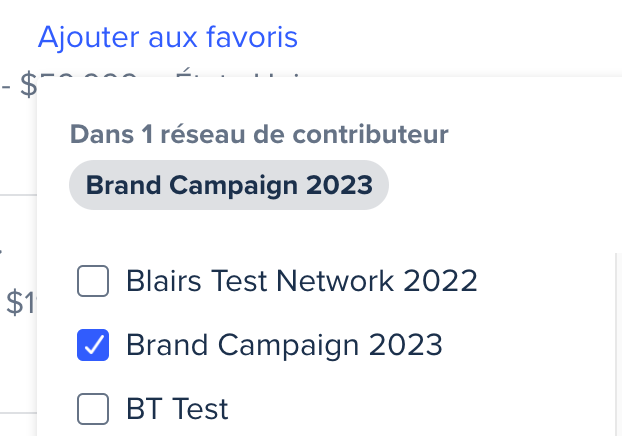
Task: Check the Blairs Test Network 2022 checkbox
Action: click(93, 283)
